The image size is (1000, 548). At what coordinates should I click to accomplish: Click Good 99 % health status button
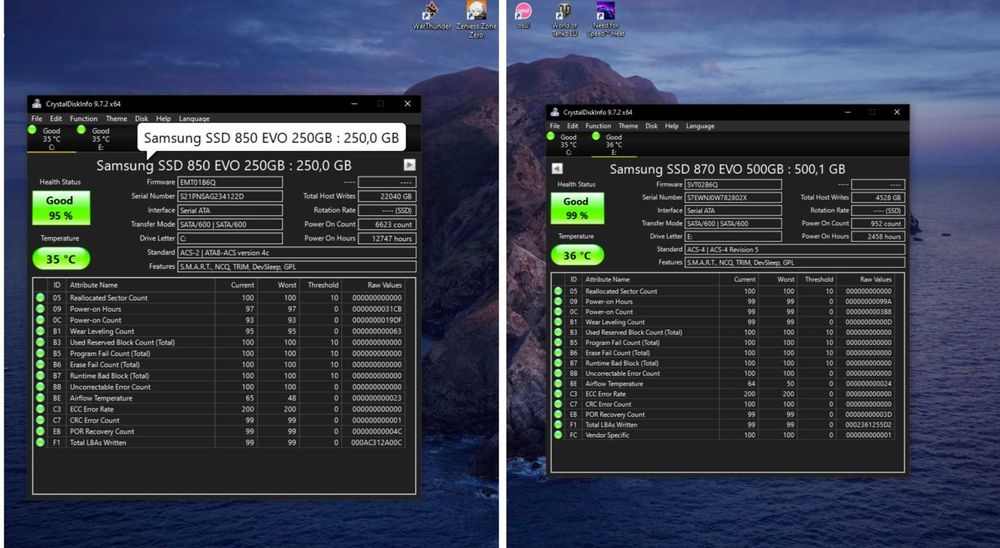577,209
